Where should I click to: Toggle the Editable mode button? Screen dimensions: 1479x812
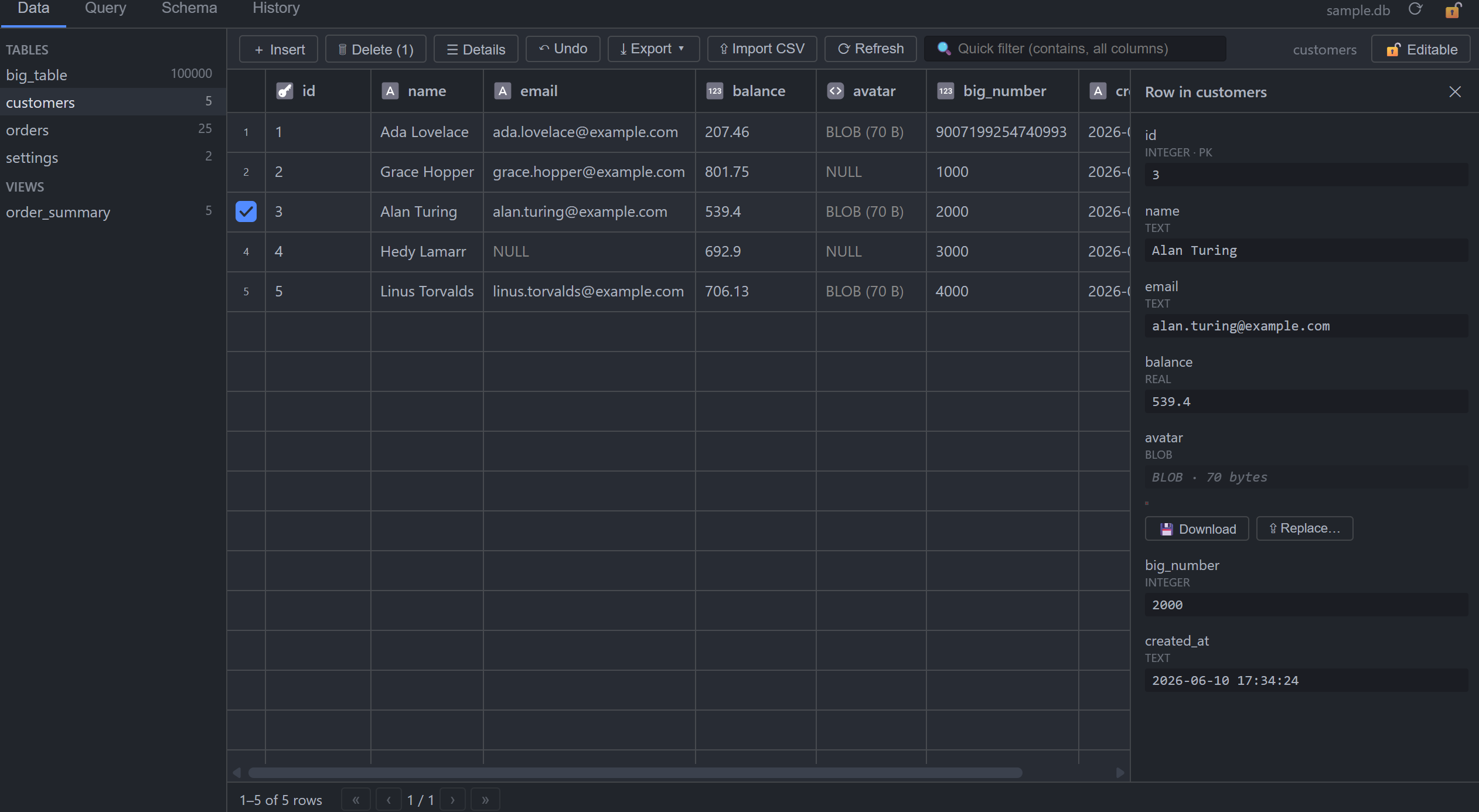click(1421, 49)
